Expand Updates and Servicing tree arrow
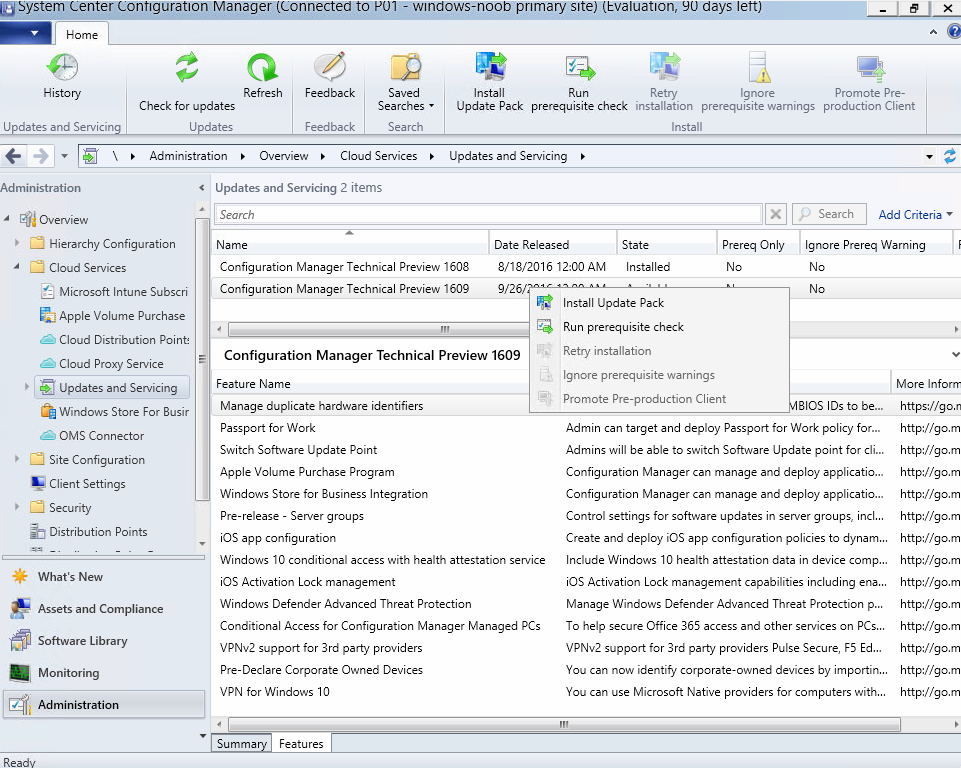Image resolution: width=961 pixels, height=768 pixels. click(x=27, y=387)
